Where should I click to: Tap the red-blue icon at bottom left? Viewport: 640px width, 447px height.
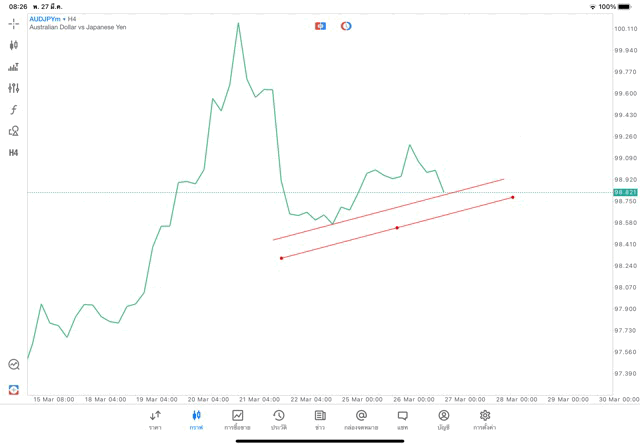coord(13,389)
